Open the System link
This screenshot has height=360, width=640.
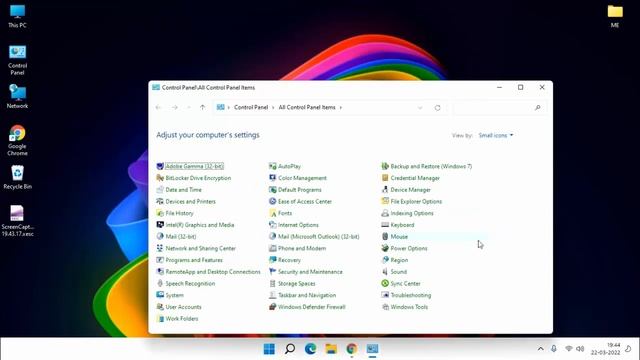click(175, 295)
